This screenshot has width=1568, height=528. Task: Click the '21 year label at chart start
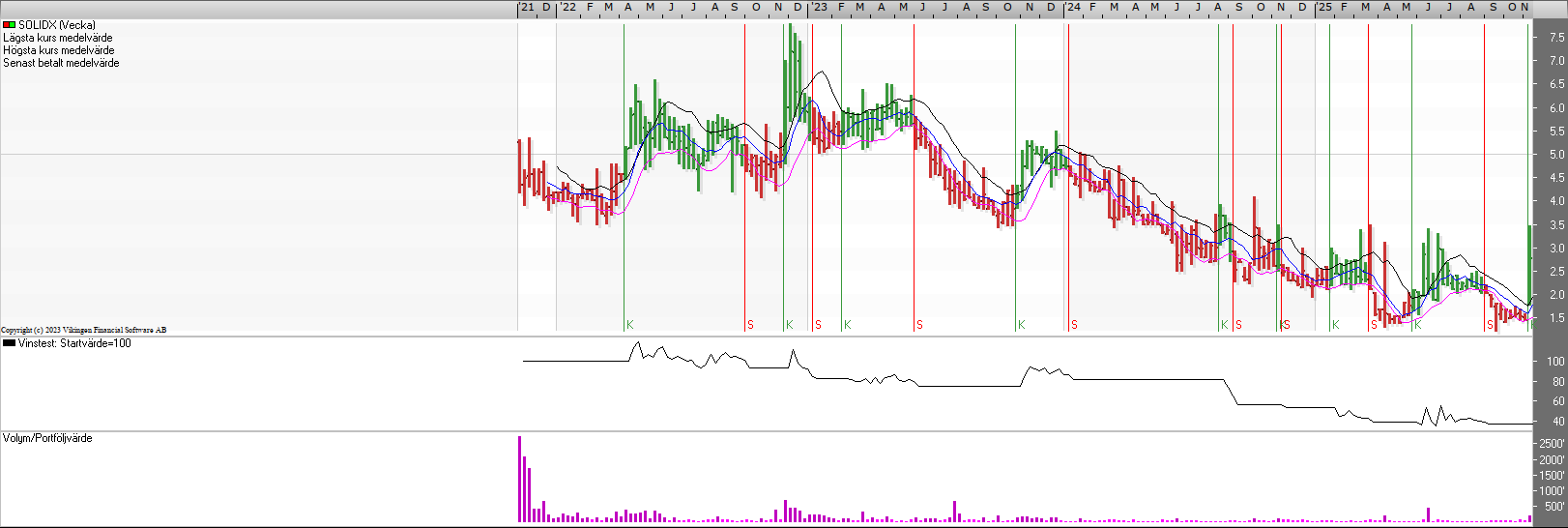[x=527, y=8]
